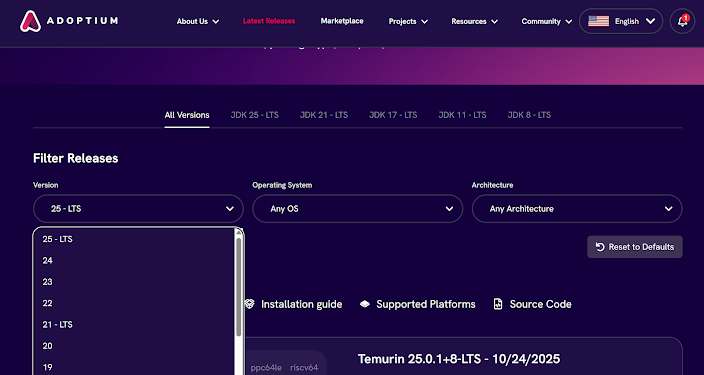The image size is (704, 375).
Task: Collapse the Version 25 - LTS dropdown
Action: 138,208
